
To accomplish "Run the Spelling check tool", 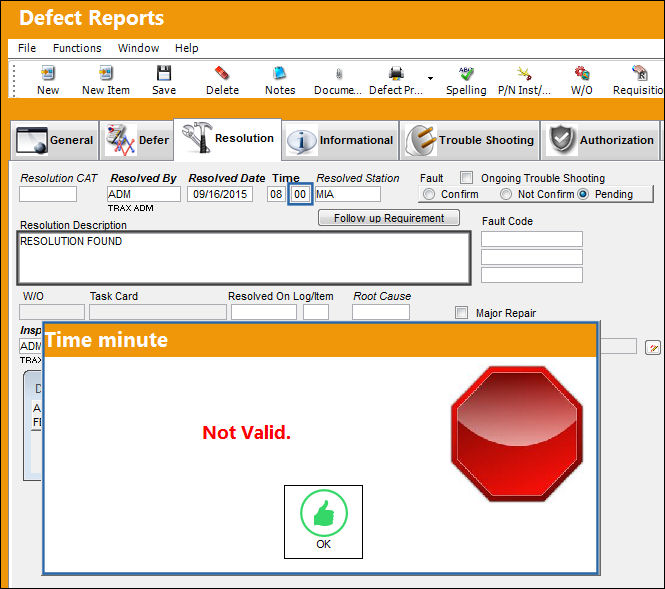I will [466, 73].
